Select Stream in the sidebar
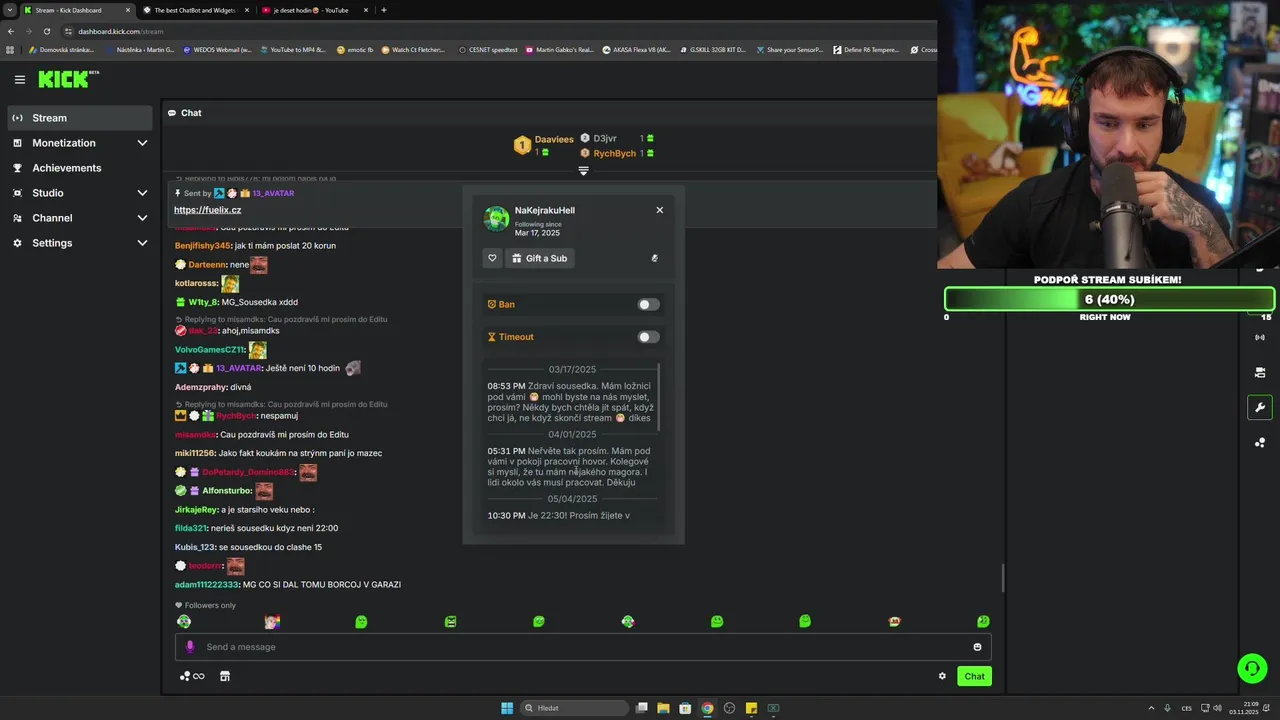Screen dimensions: 1280x720 coord(80,118)
